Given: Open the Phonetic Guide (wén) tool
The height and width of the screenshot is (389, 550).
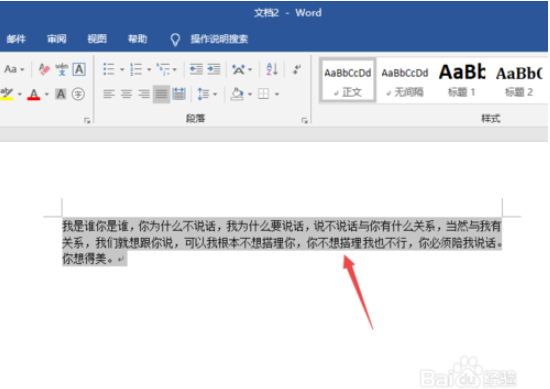Looking at the screenshot, I should point(62,69).
